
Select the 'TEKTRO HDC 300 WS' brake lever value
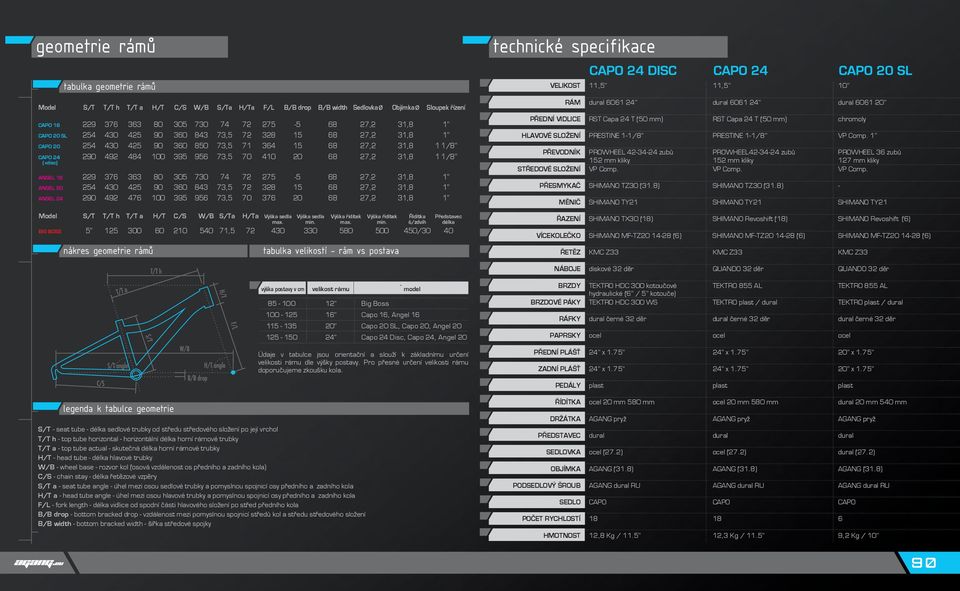(x=623, y=302)
